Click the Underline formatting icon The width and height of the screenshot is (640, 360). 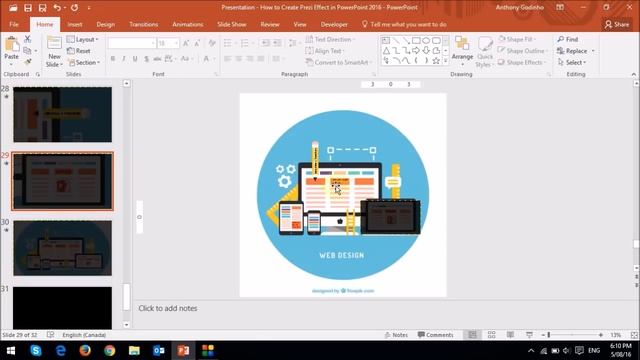click(x=135, y=59)
